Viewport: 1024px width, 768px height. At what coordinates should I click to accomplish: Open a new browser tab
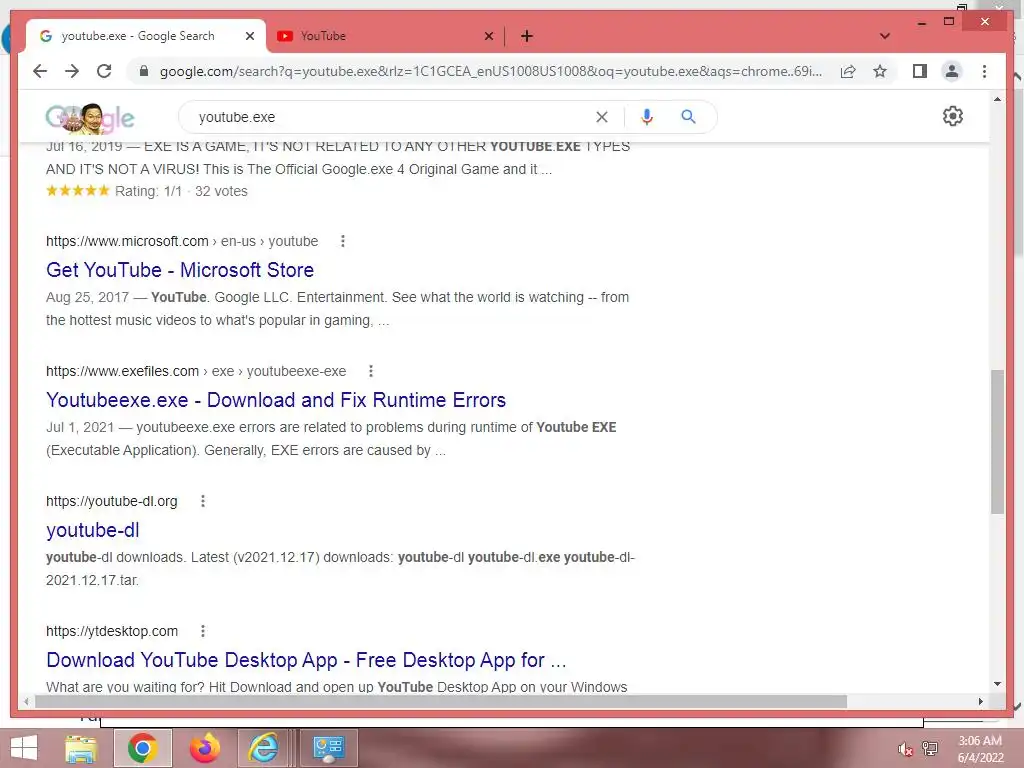coord(527,36)
